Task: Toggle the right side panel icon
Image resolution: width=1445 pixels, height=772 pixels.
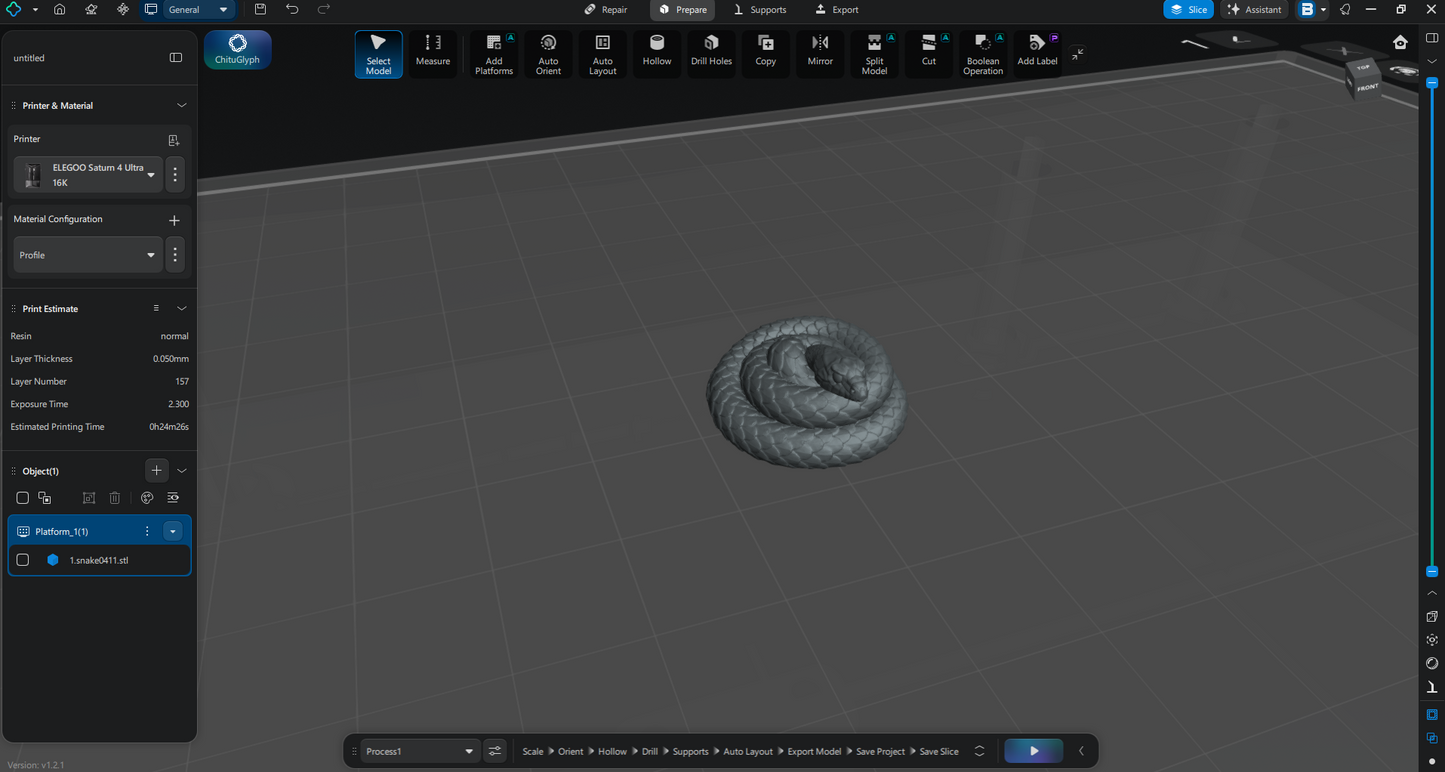Action: [1432, 38]
